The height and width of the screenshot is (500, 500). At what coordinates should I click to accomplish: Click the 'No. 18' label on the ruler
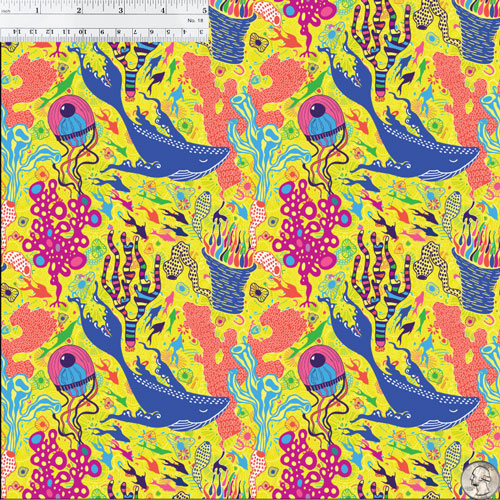coord(195,21)
